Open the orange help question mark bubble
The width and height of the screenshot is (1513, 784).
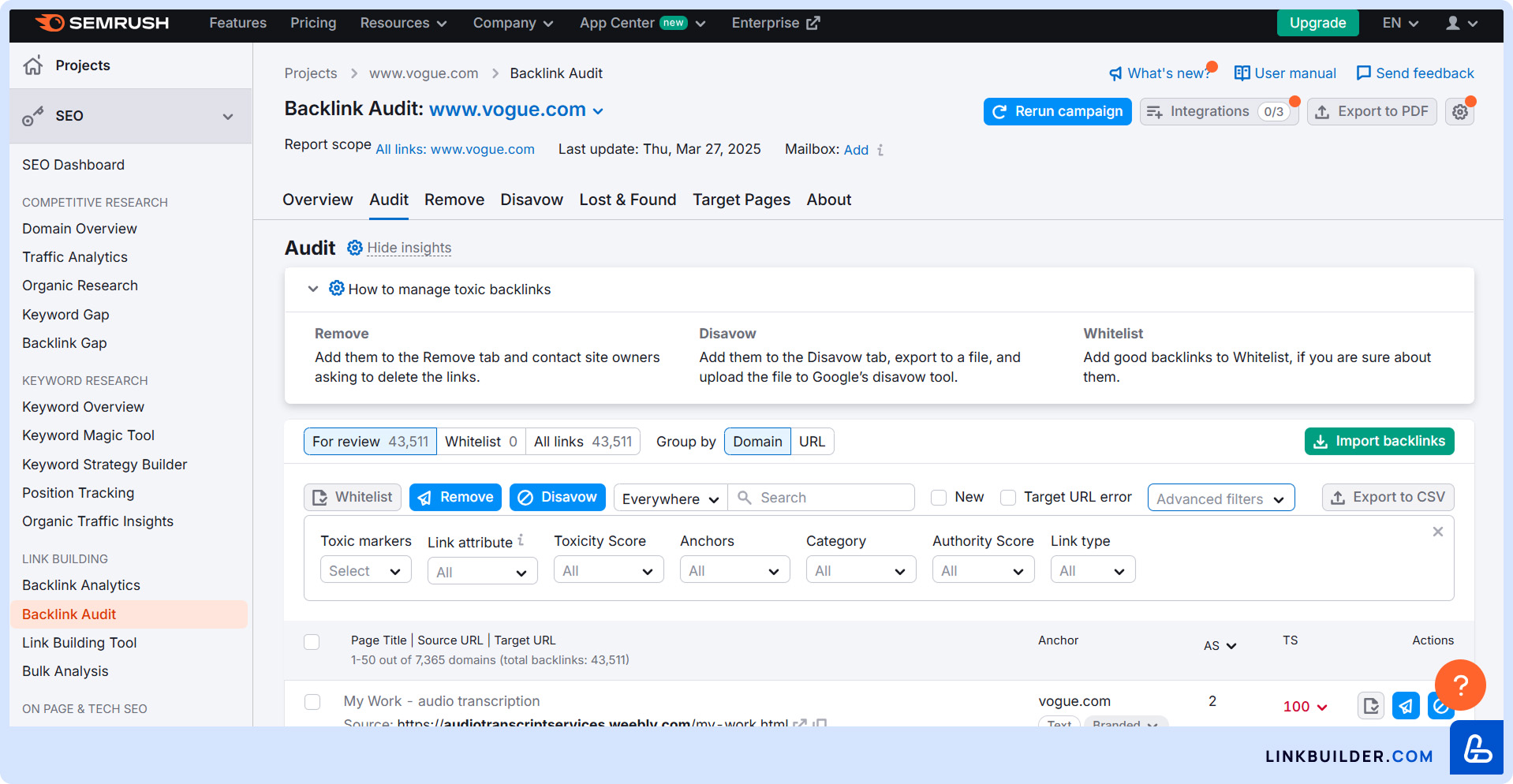(x=1459, y=685)
